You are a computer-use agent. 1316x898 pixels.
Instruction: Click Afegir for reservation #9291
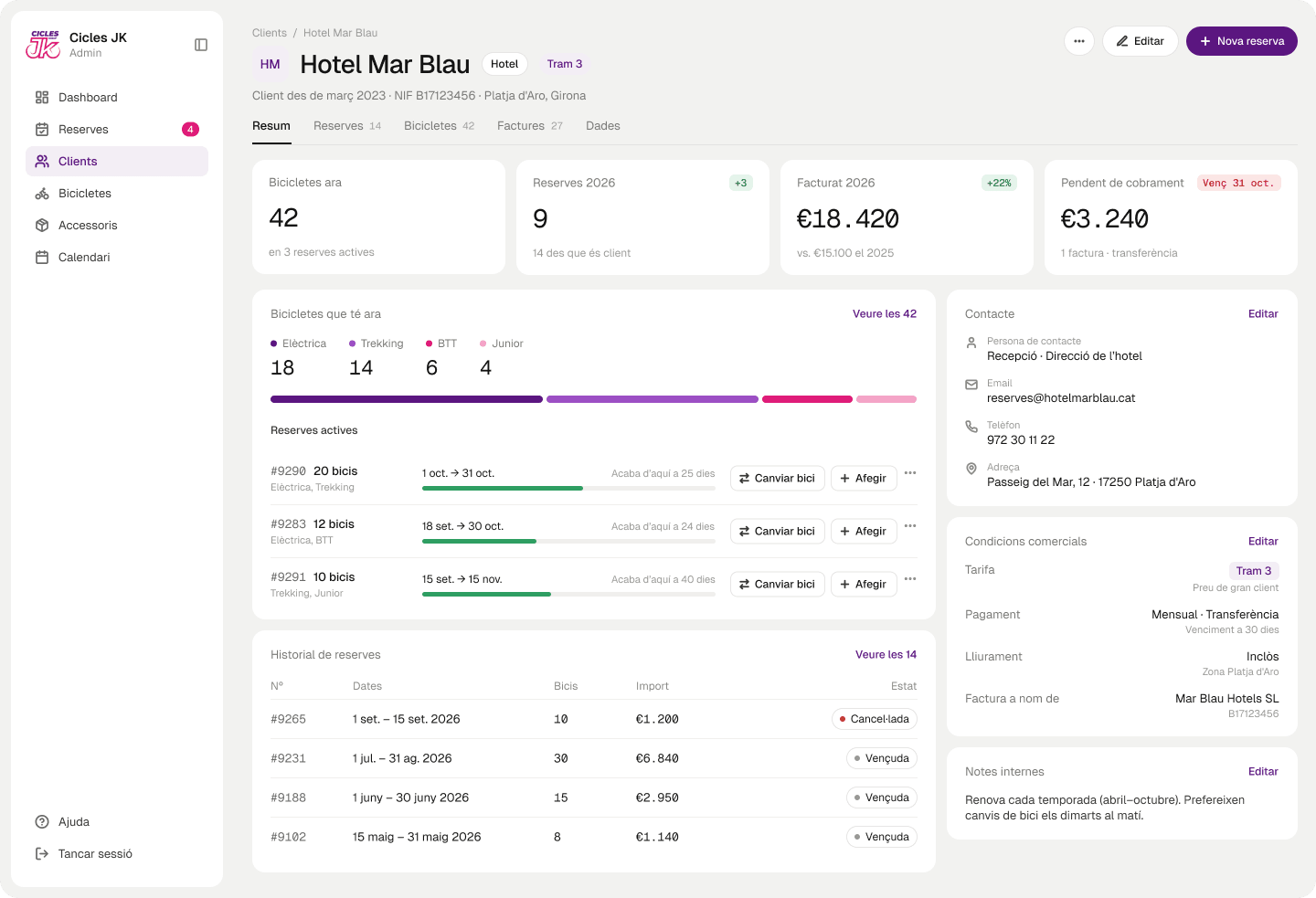click(x=864, y=585)
